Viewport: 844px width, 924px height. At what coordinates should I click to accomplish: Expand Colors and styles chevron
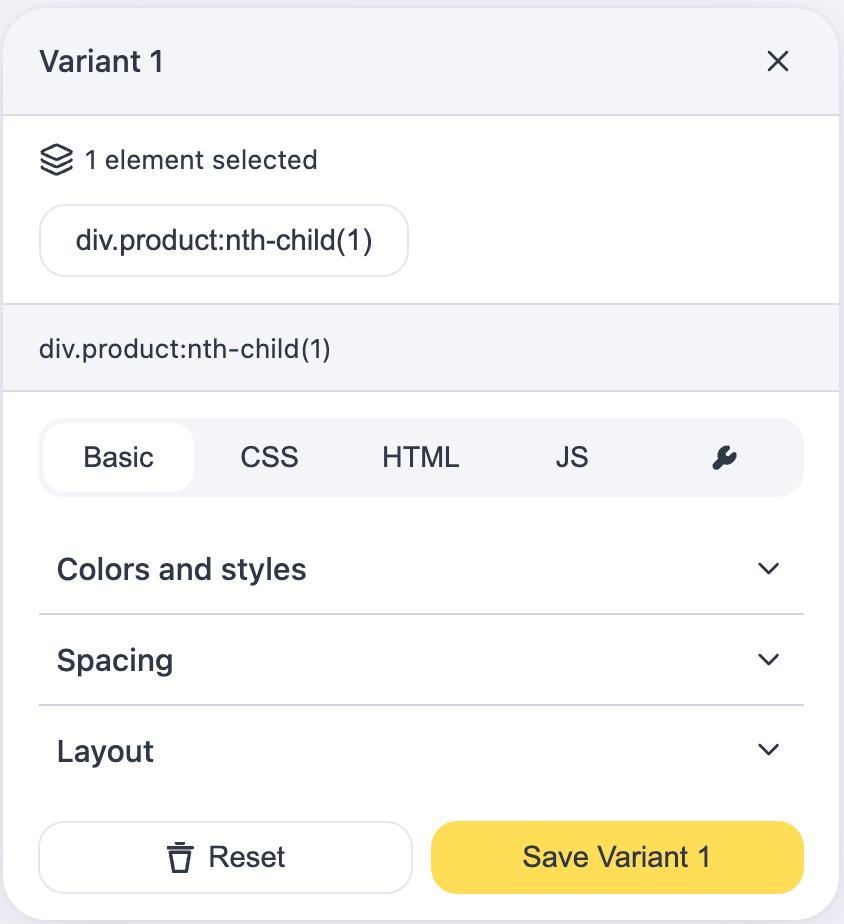coord(768,569)
